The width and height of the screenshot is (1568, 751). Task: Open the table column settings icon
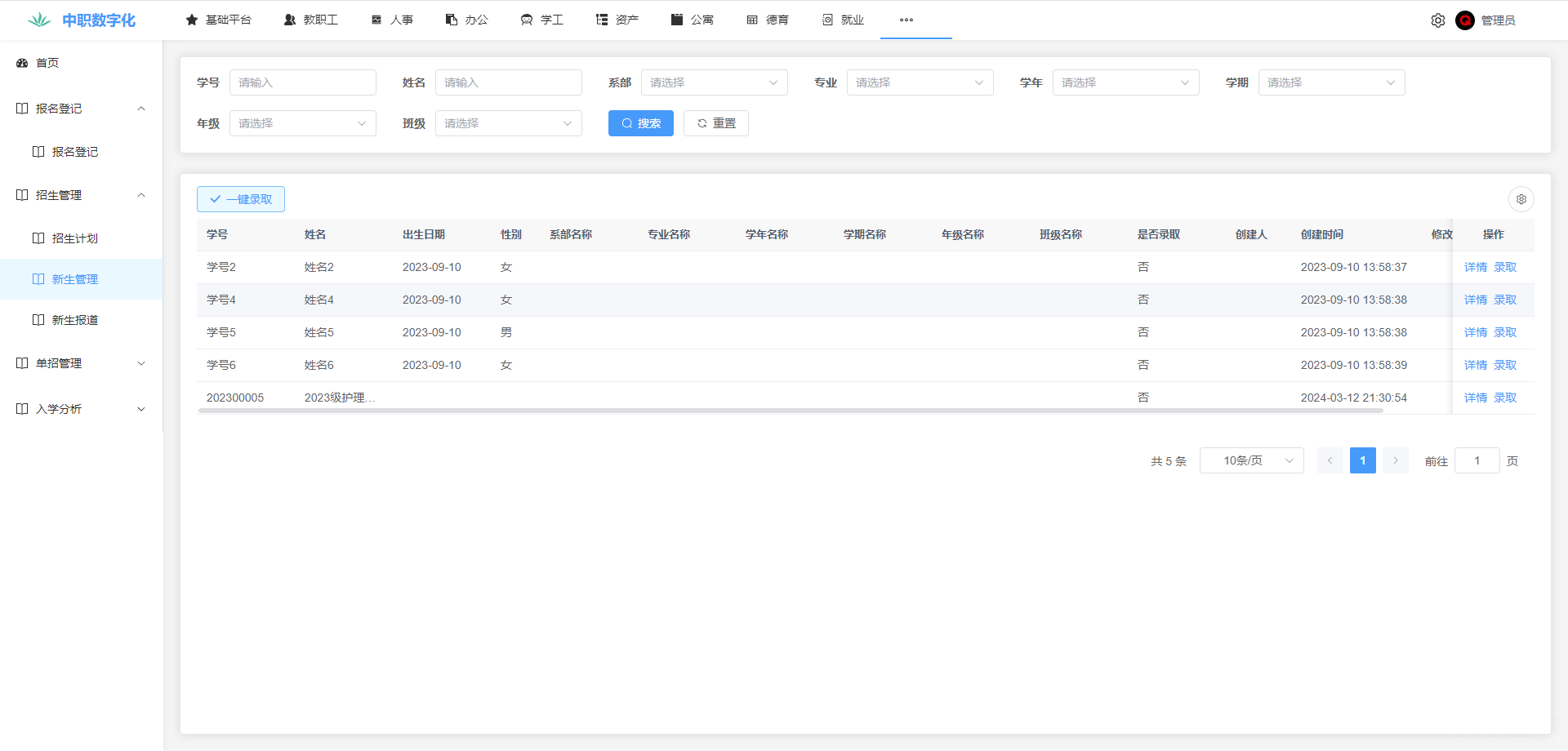(1521, 199)
